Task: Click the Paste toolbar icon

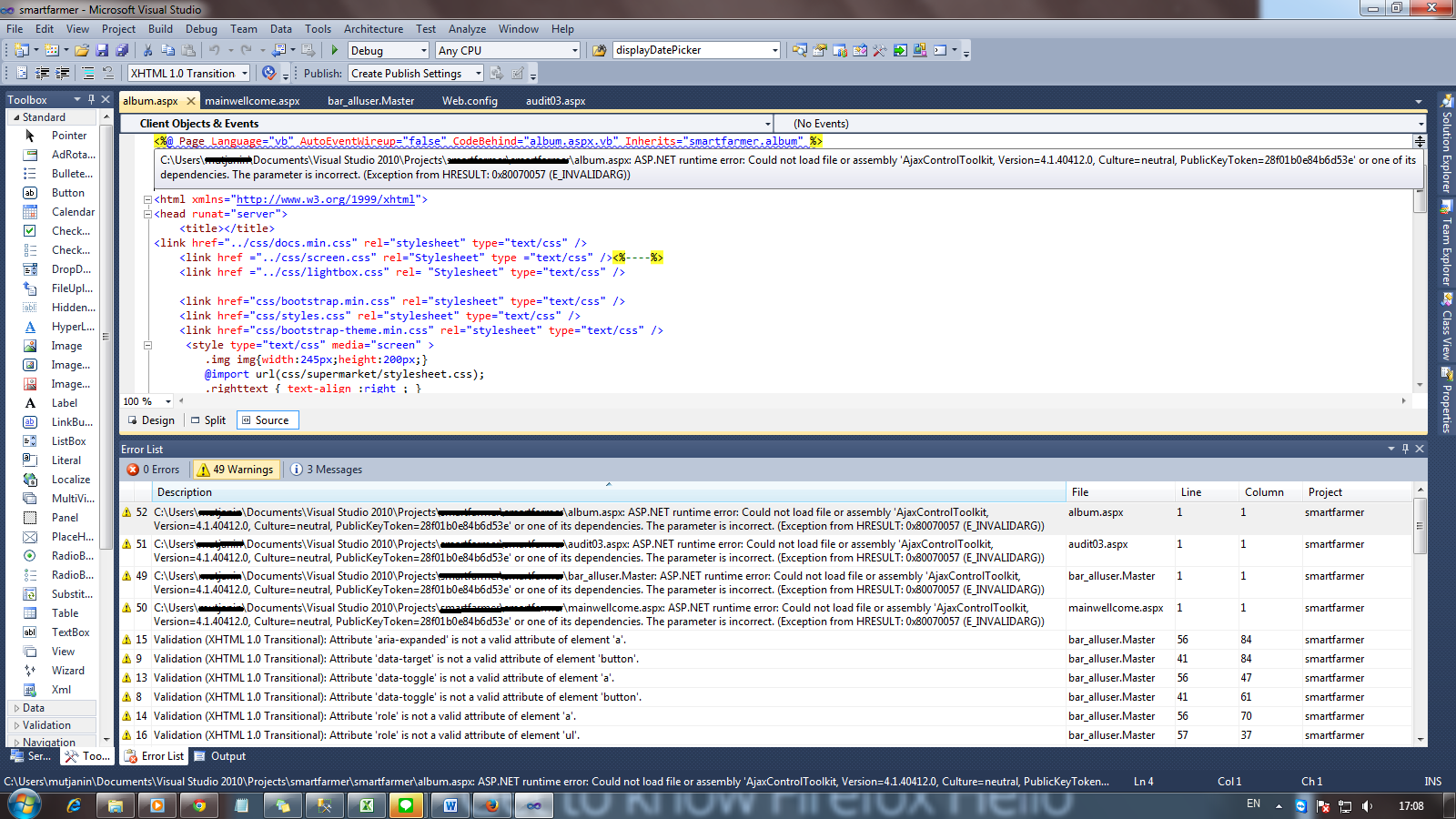Action: point(188,50)
